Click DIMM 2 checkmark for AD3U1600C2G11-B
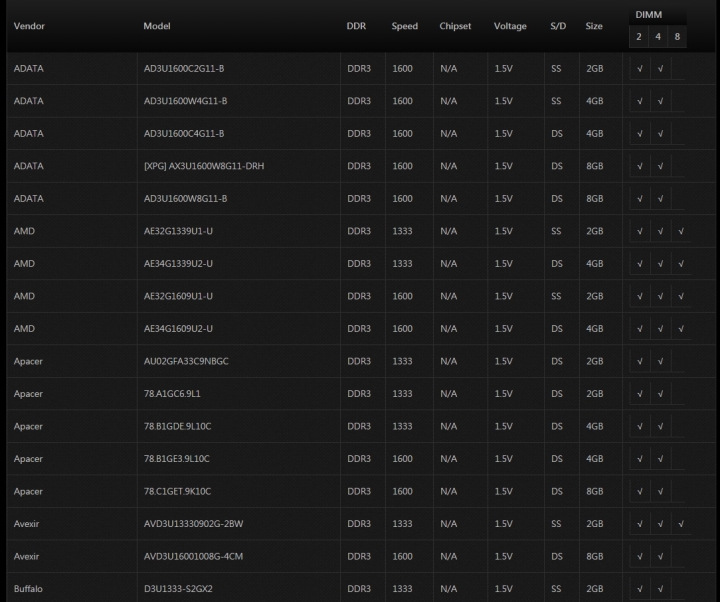The height and width of the screenshot is (602, 720). tap(640, 69)
